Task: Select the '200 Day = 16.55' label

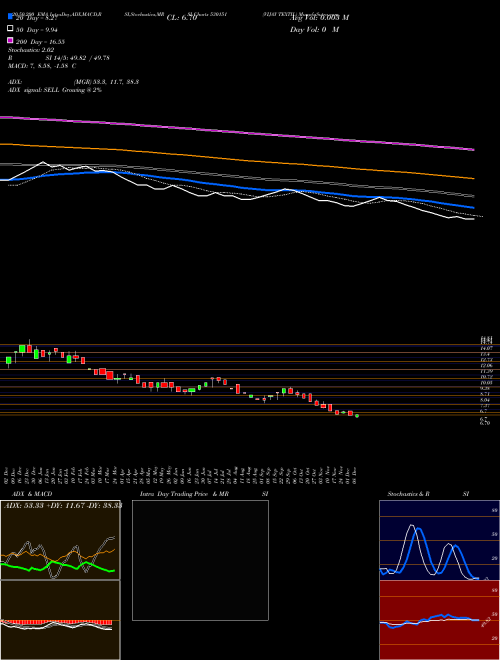Action: click(40, 42)
